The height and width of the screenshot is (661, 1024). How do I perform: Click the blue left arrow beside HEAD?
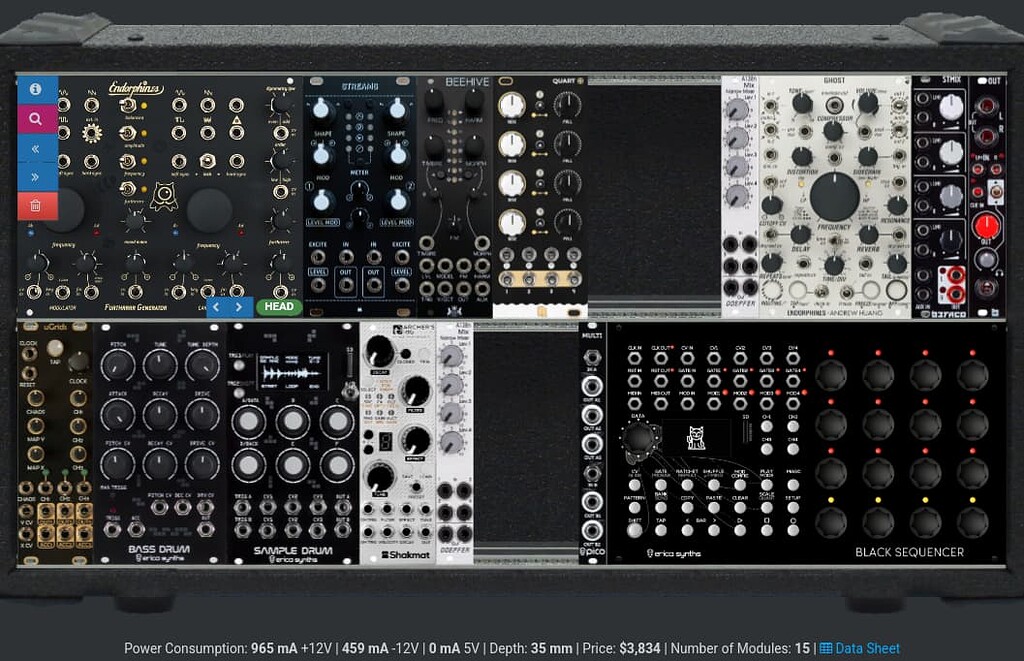[x=217, y=307]
